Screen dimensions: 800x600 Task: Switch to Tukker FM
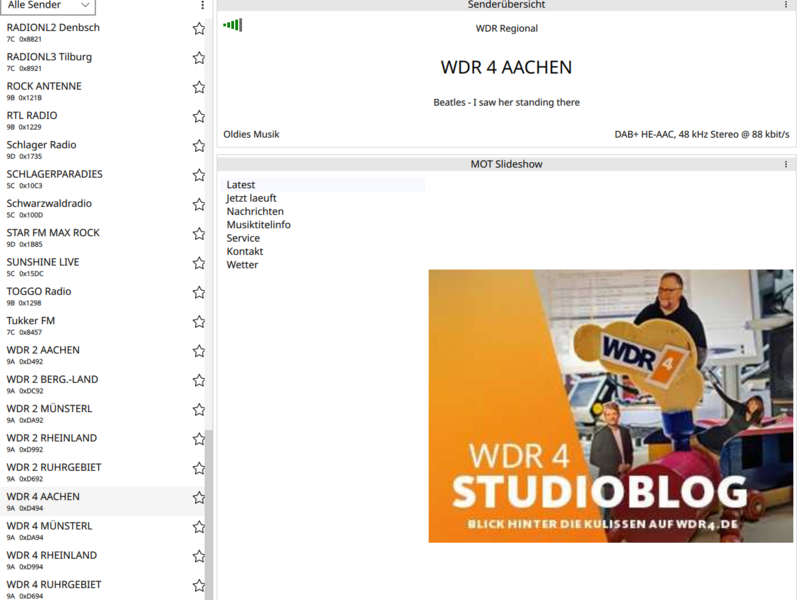point(102,326)
